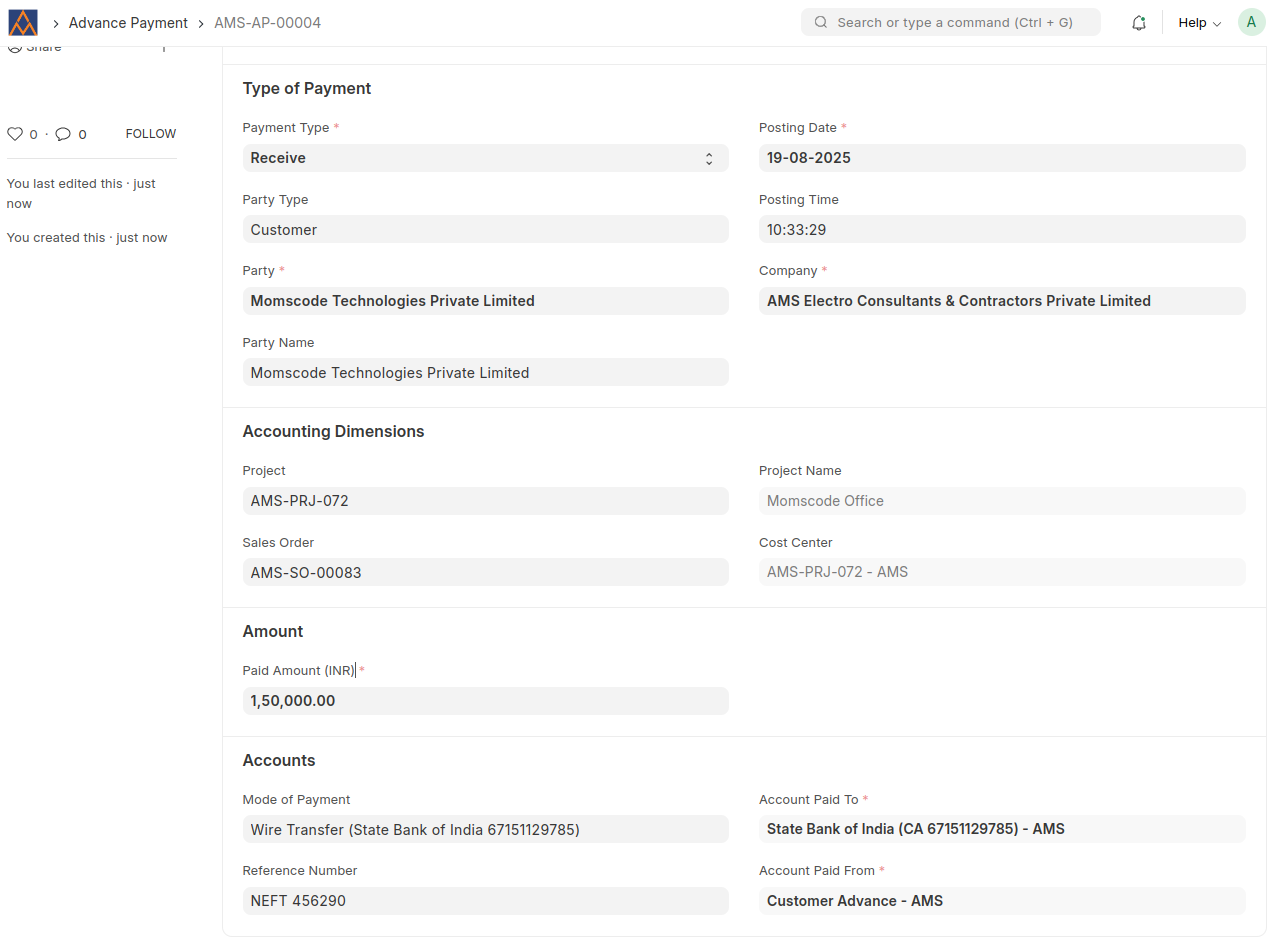Follow this document
Viewport: 1267px width, 939px height.
click(150, 134)
